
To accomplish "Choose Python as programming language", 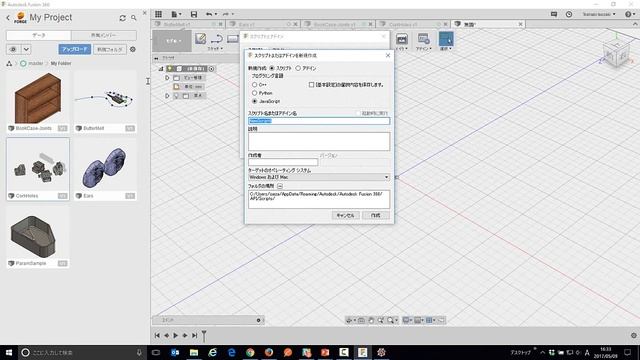I will point(255,93).
